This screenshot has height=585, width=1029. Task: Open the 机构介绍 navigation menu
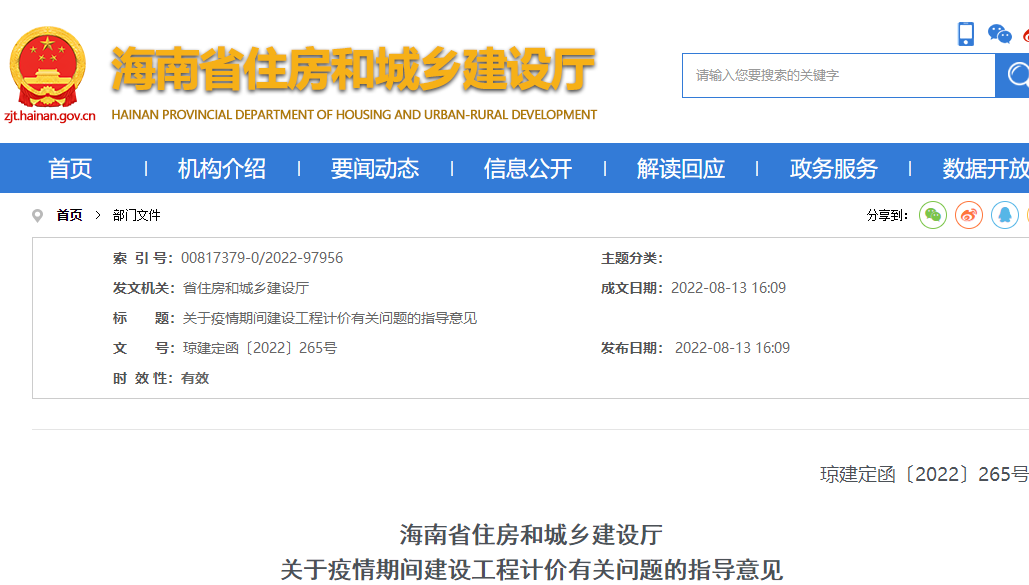pos(222,169)
